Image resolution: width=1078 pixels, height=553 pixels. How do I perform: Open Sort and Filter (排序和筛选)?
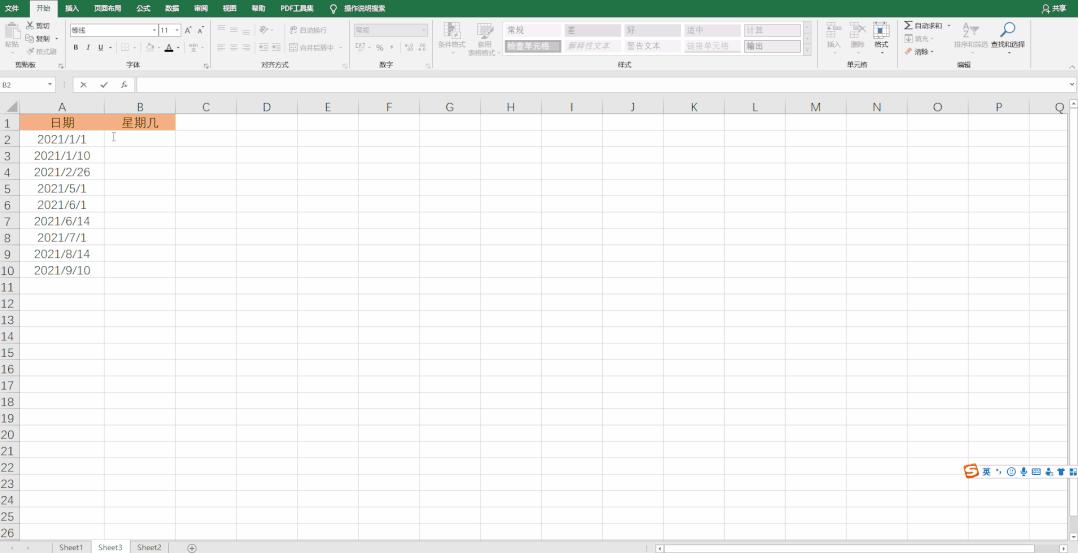pos(971,36)
